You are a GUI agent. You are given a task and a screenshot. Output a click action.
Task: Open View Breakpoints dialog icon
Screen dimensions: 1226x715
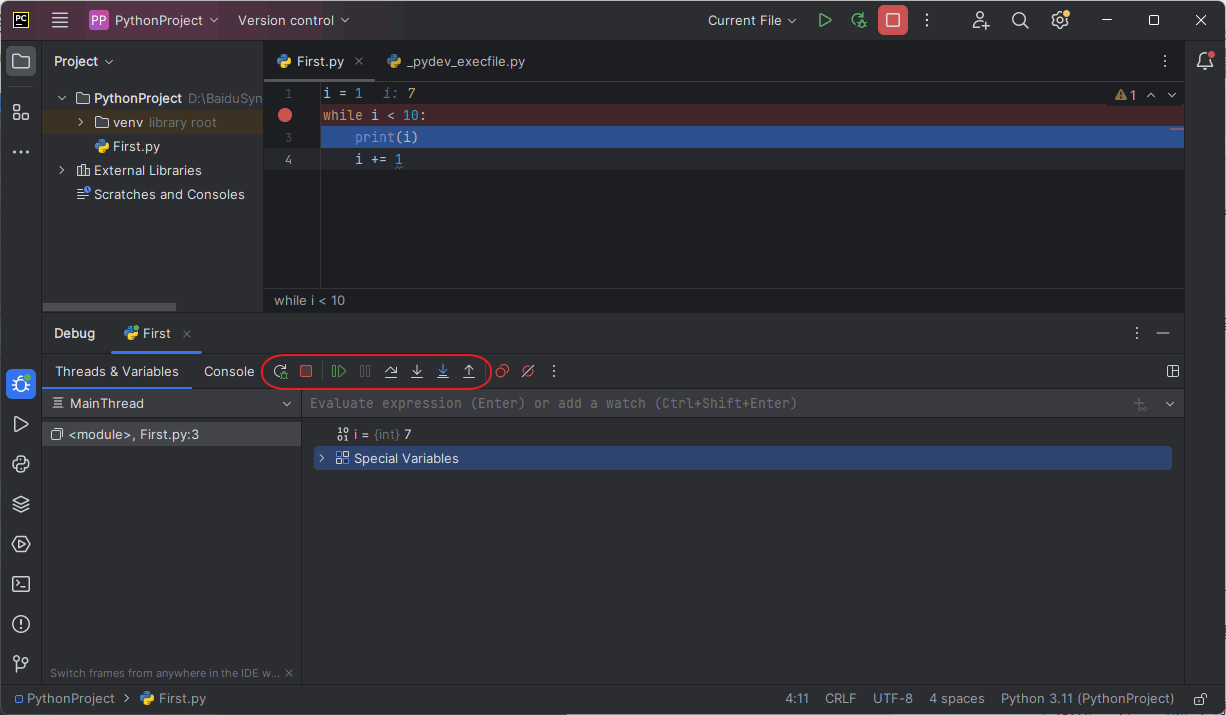tap(502, 371)
